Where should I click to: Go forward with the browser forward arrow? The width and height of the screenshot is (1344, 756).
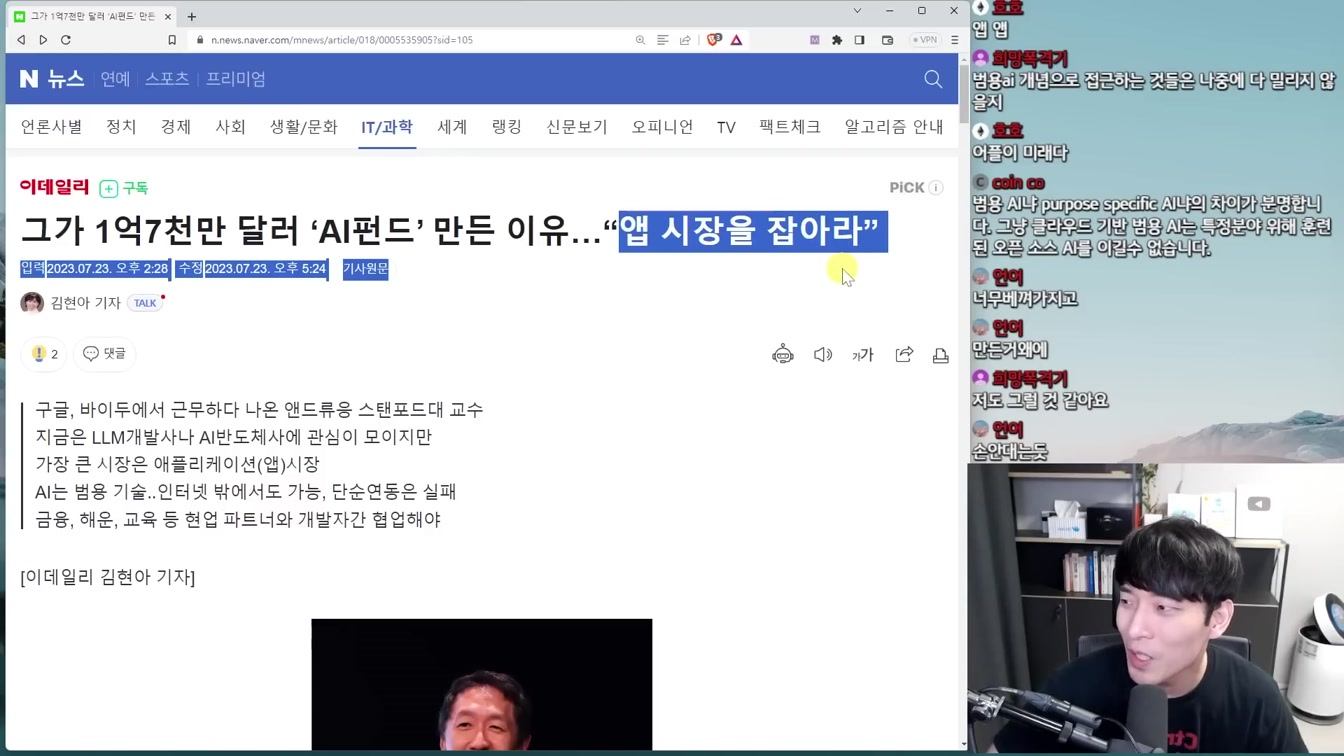[43, 40]
